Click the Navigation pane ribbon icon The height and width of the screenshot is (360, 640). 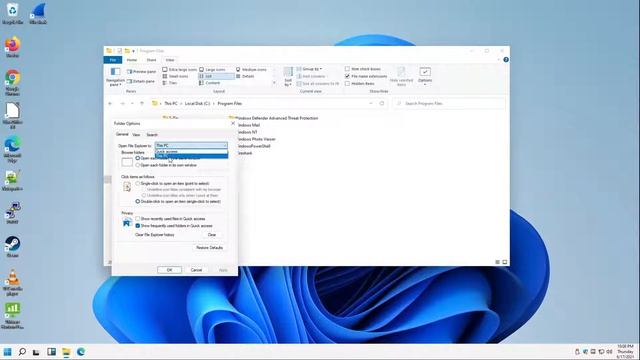pos(116,77)
